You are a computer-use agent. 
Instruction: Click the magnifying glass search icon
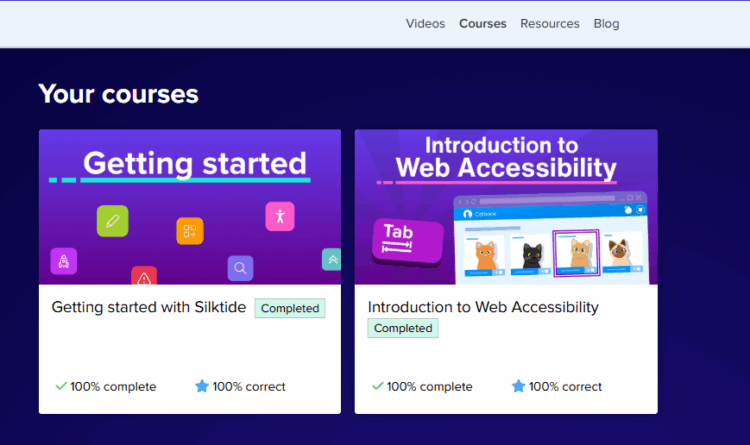tap(240, 268)
